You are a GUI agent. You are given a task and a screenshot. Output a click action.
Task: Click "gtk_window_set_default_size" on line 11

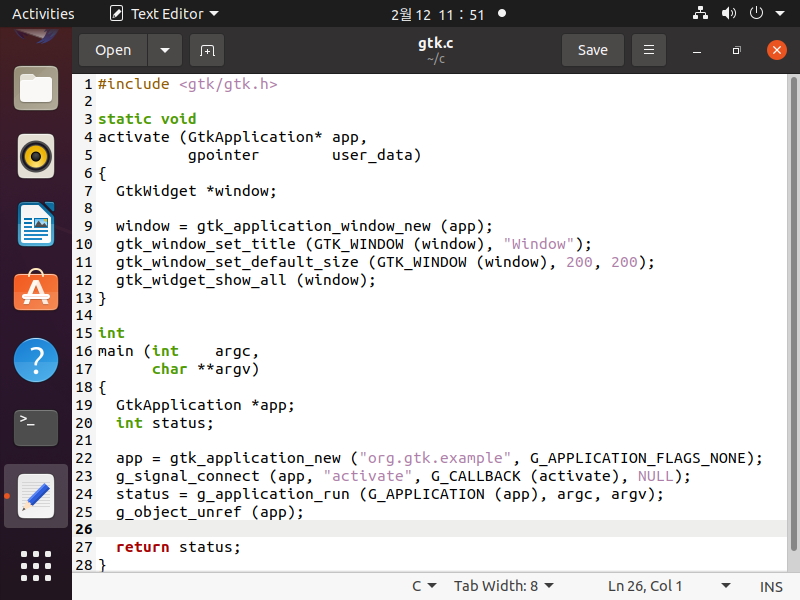click(237, 262)
